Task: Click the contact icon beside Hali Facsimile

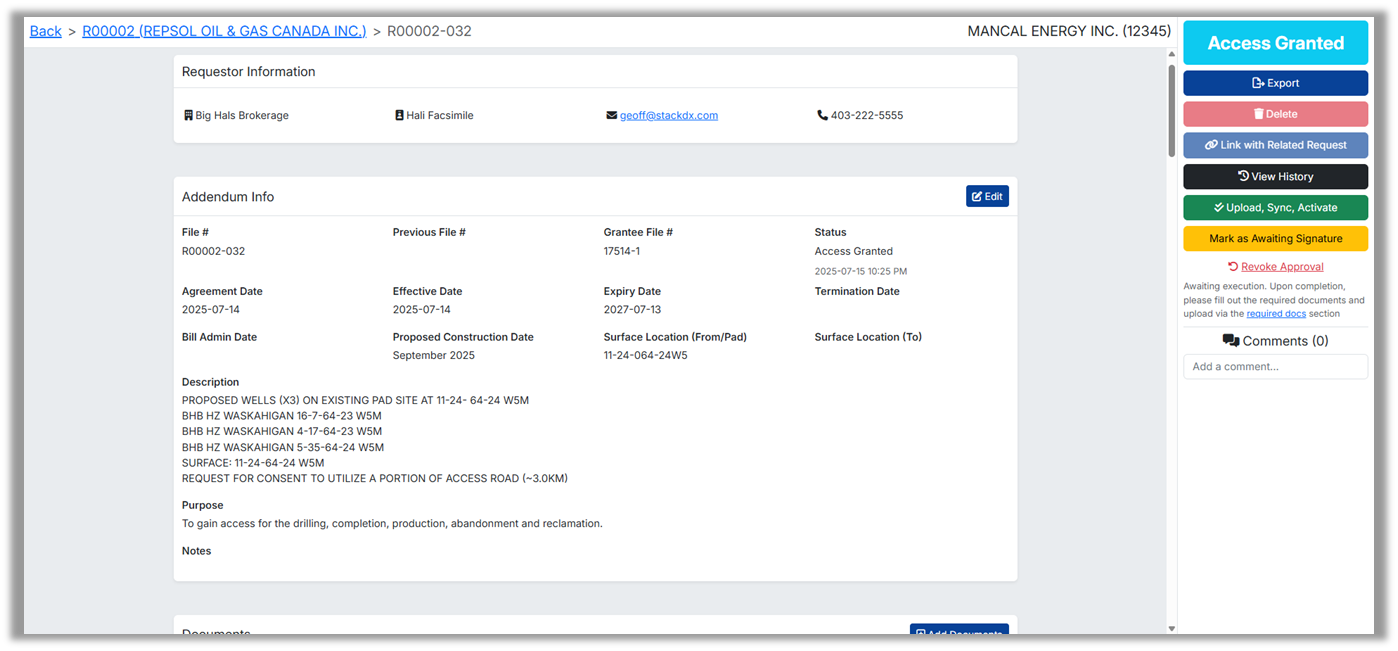Action: [x=399, y=116]
